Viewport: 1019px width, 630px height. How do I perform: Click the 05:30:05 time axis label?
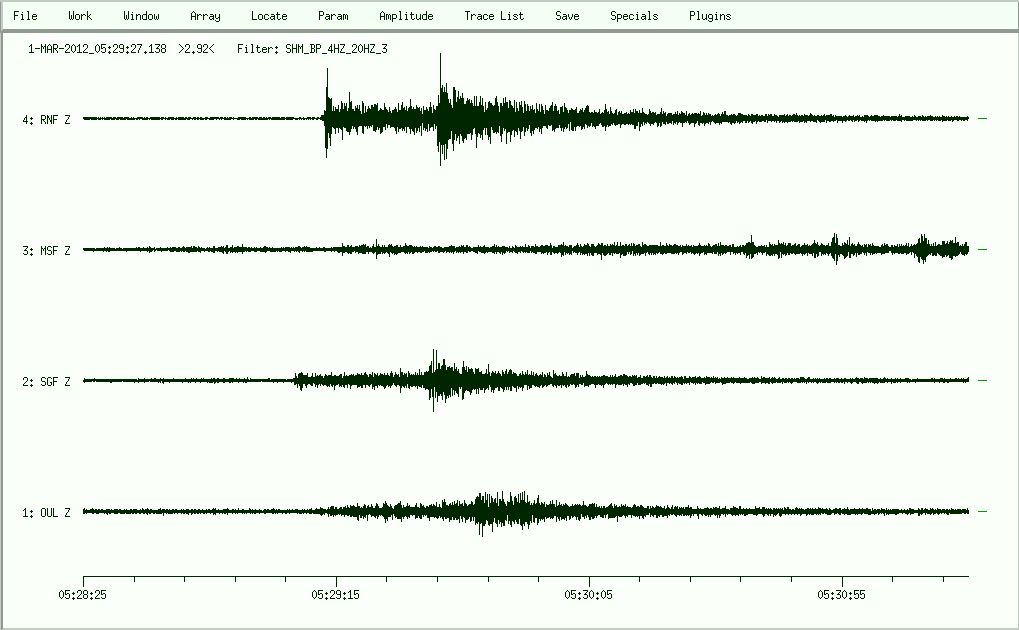click(x=590, y=594)
